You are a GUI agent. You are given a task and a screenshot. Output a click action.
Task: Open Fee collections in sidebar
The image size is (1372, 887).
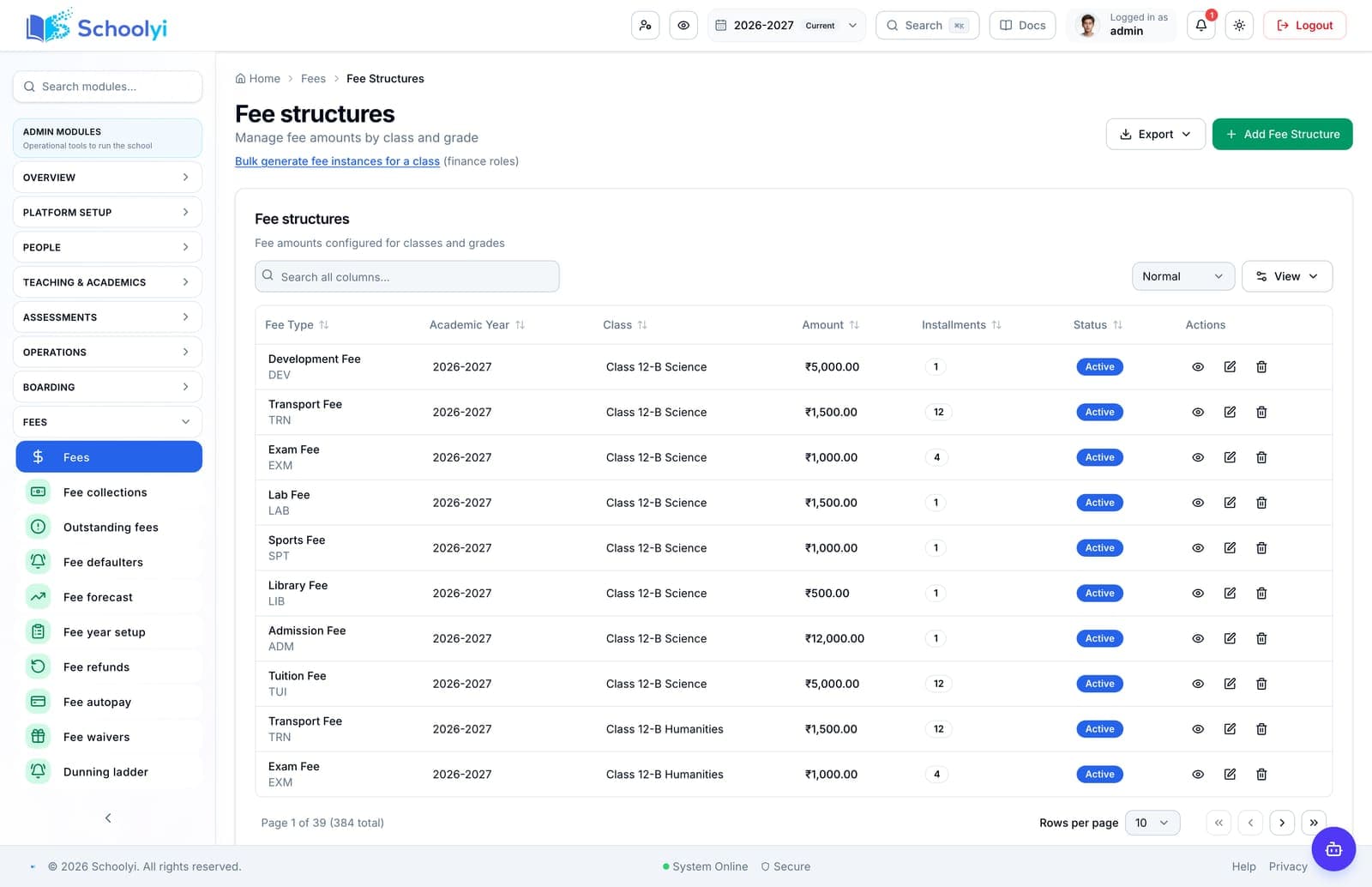point(109,492)
